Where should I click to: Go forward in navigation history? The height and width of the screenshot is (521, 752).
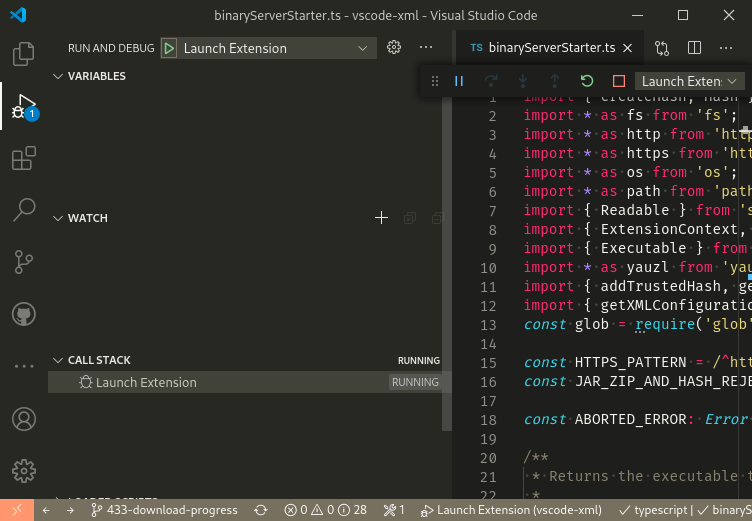[70, 510]
